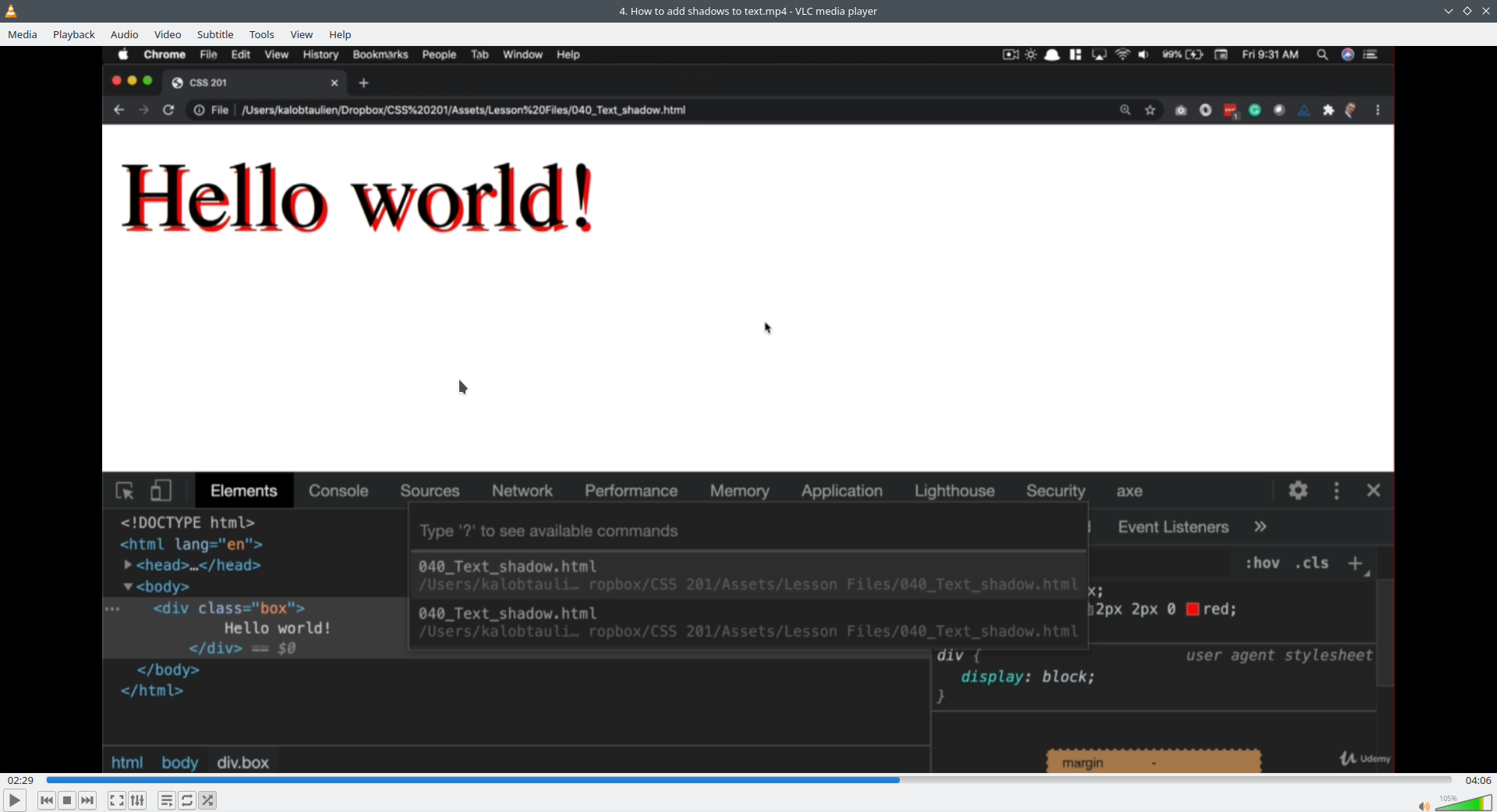Go to previous media in VLC
The height and width of the screenshot is (812, 1497).
47,800
